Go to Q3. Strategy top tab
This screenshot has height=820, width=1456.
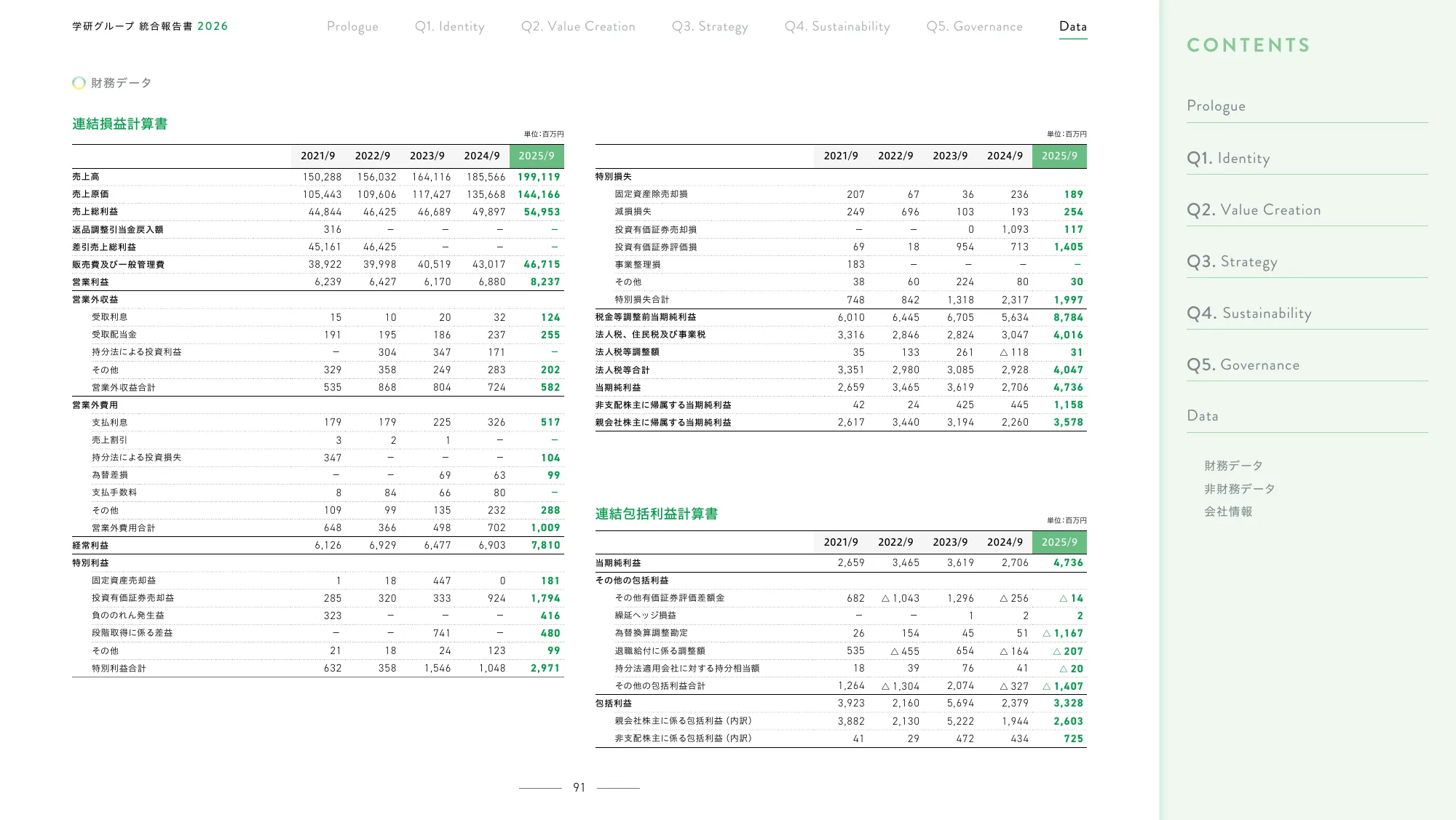[x=710, y=27]
